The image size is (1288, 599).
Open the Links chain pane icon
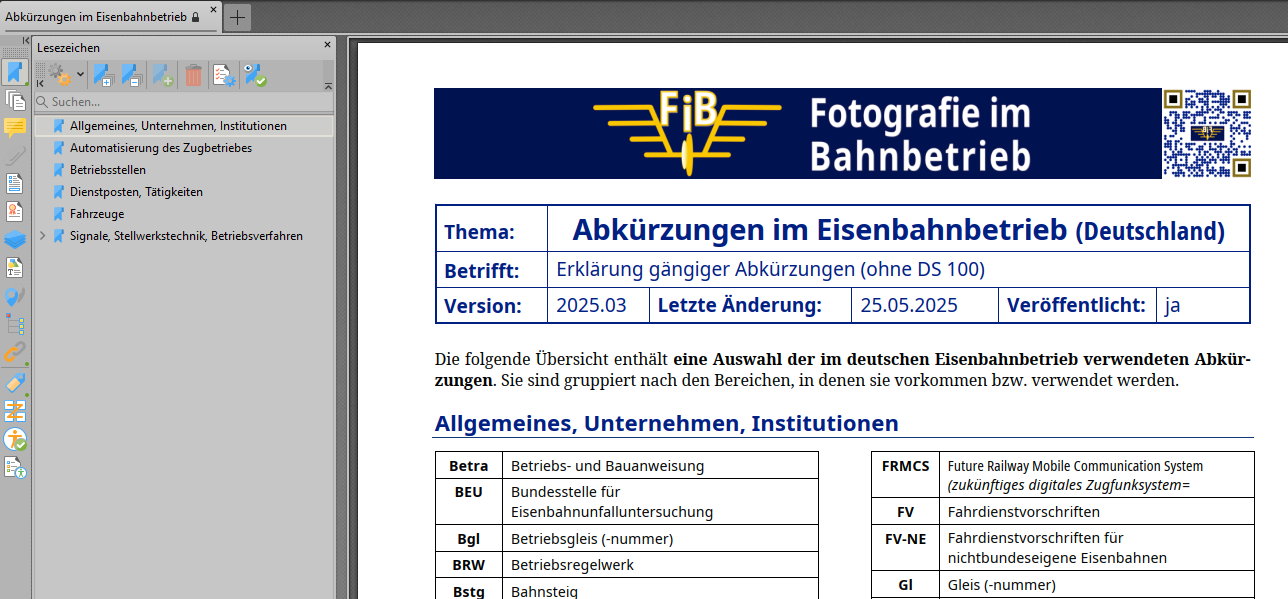click(x=14, y=352)
